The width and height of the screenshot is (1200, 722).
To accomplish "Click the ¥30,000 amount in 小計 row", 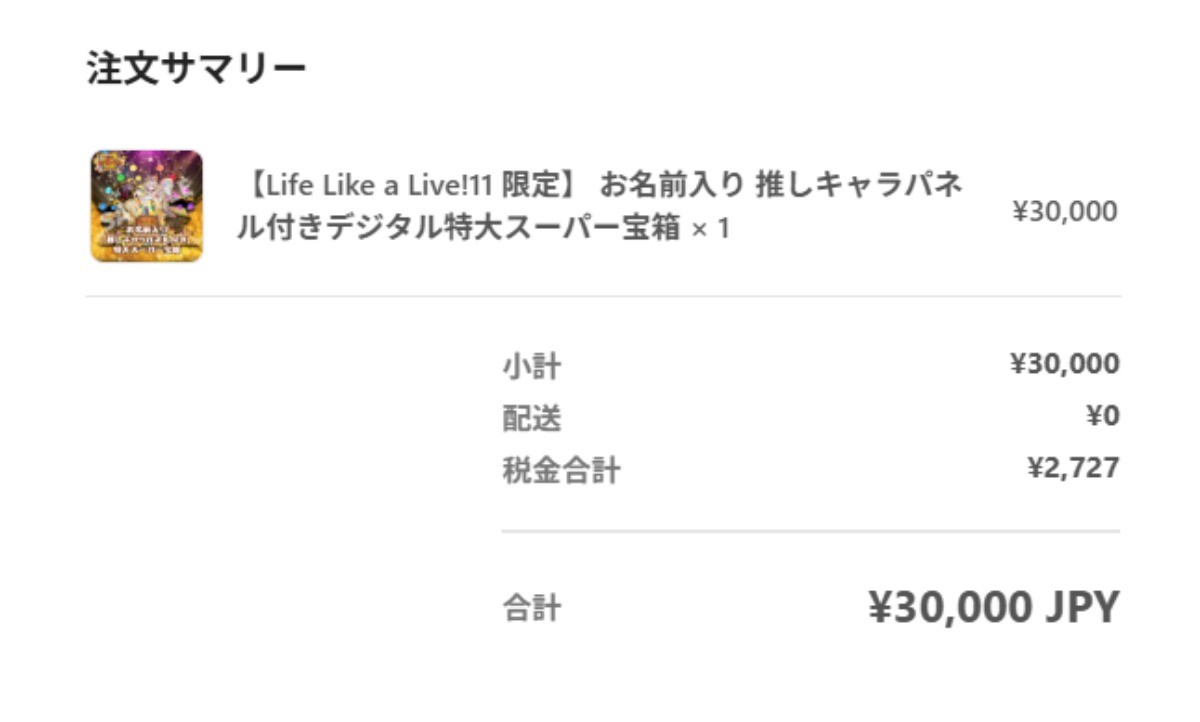I will (x=1064, y=364).
